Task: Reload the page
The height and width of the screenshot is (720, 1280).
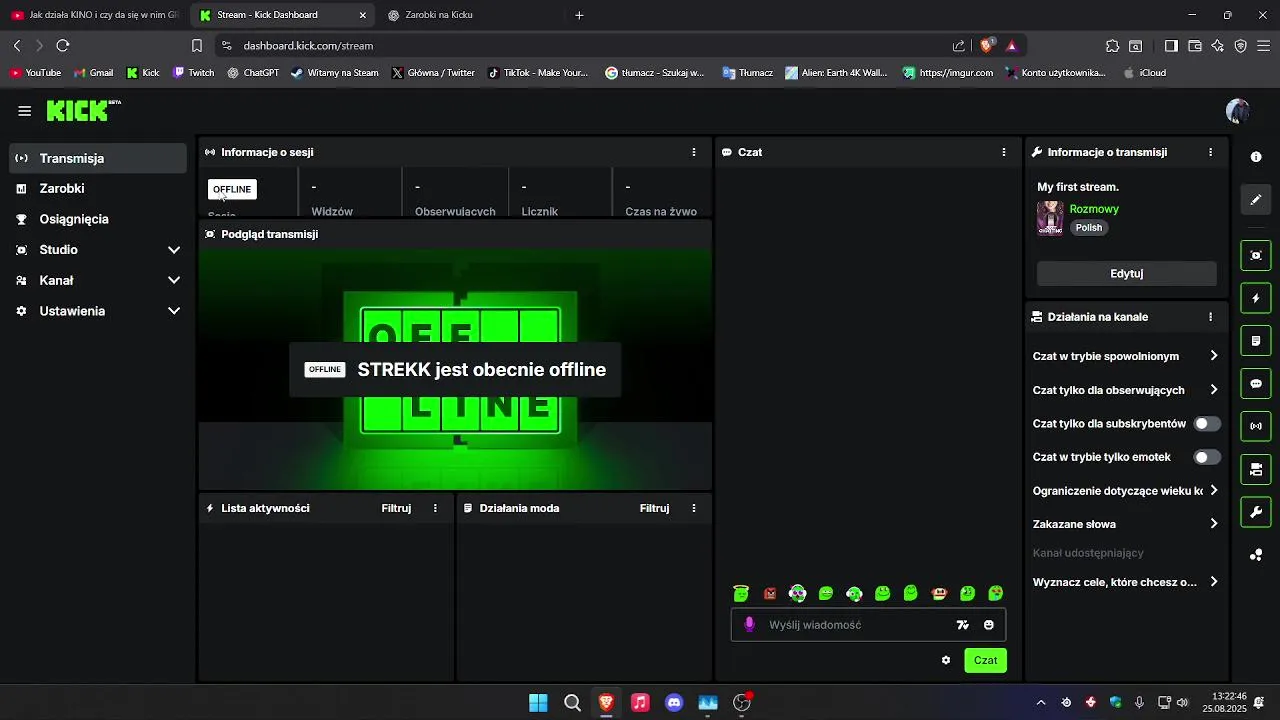Action: (x=63, y=46)
